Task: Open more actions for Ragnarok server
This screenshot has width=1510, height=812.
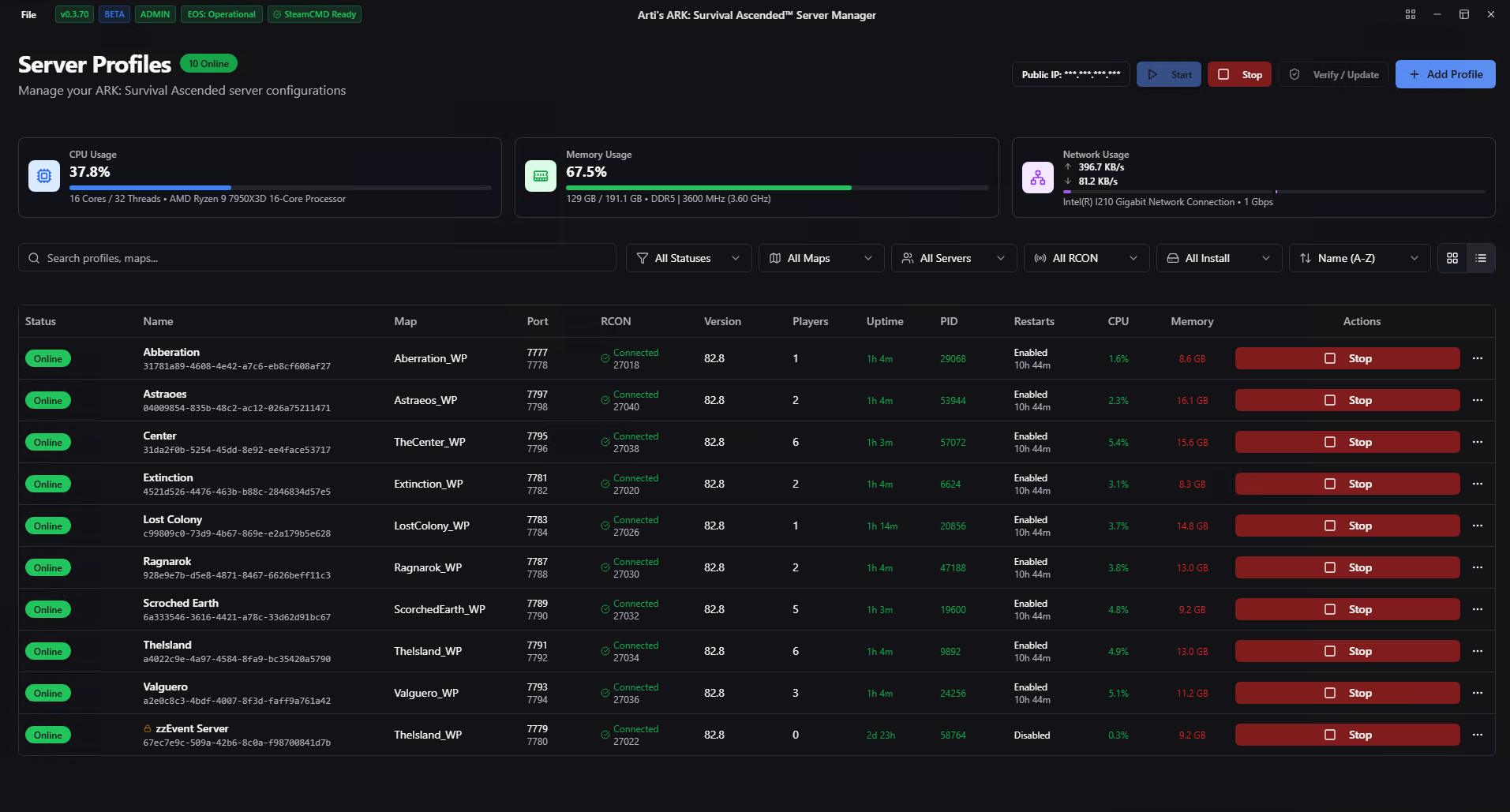Action: pos(1477,567)
